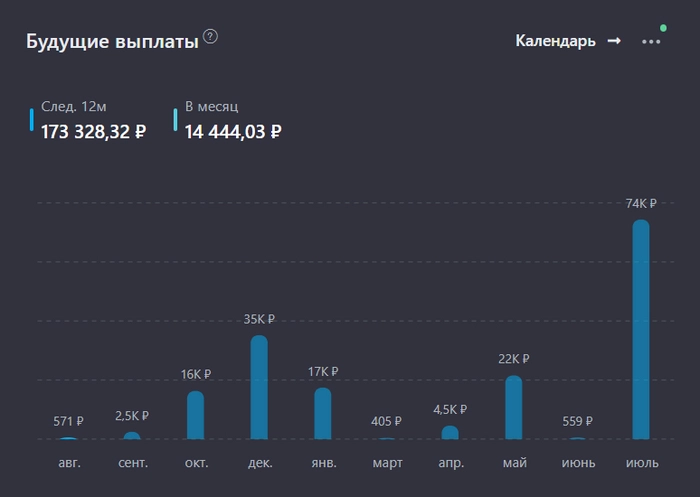Click the март month label
Image resolution: width=700 pixels, height=497 pixels.
pos(388,464)
